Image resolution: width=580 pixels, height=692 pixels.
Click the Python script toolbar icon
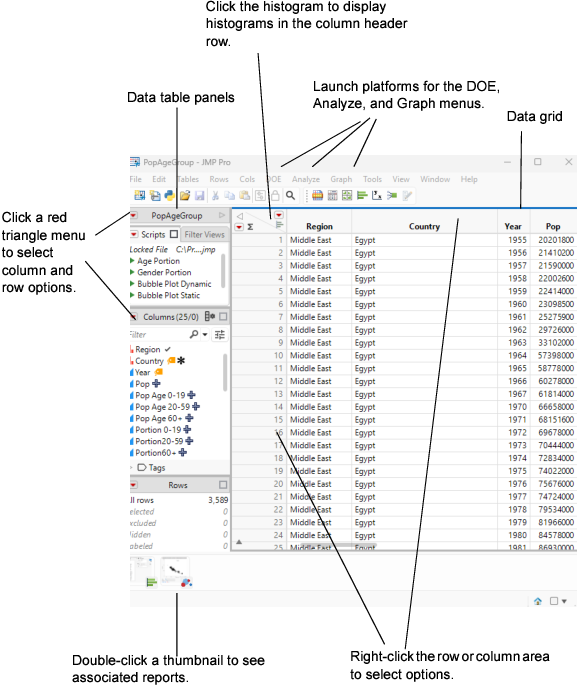pos(169,196)
